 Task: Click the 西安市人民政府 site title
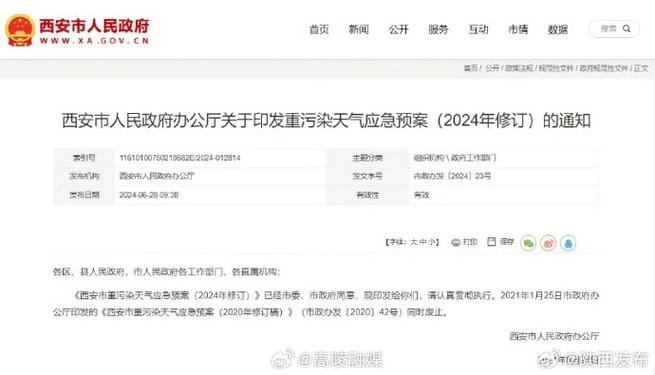[94, 25]
